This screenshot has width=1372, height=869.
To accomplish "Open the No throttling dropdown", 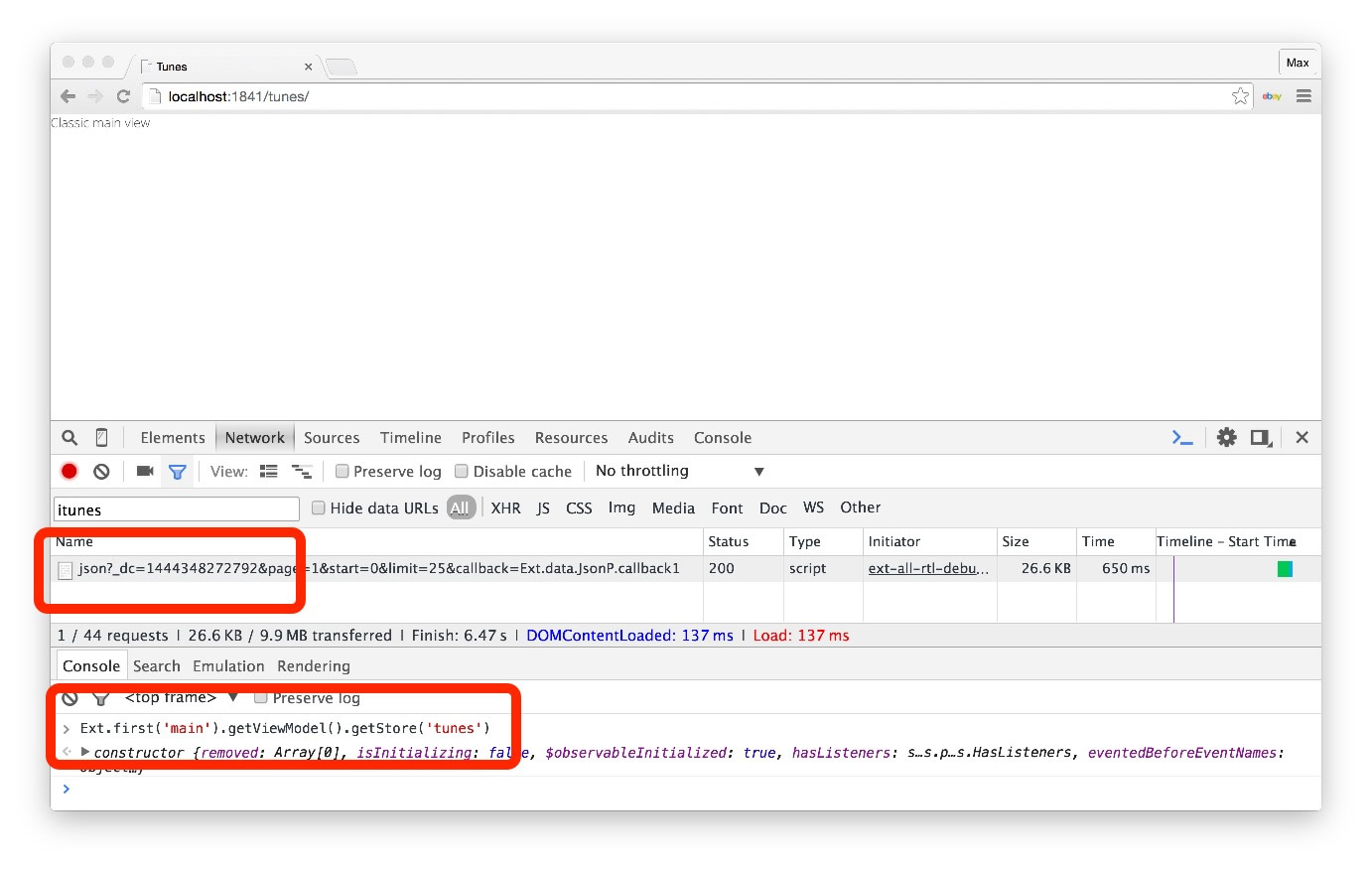I will (x=680, y=472).
